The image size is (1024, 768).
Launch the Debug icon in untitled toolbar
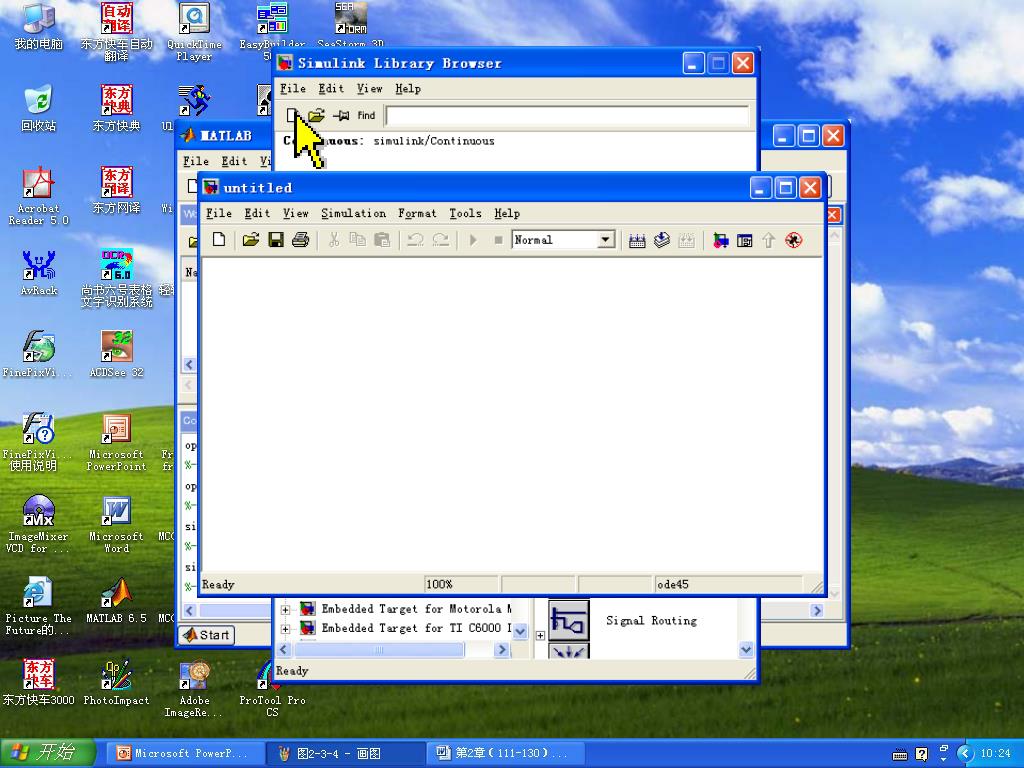(793, 240)
